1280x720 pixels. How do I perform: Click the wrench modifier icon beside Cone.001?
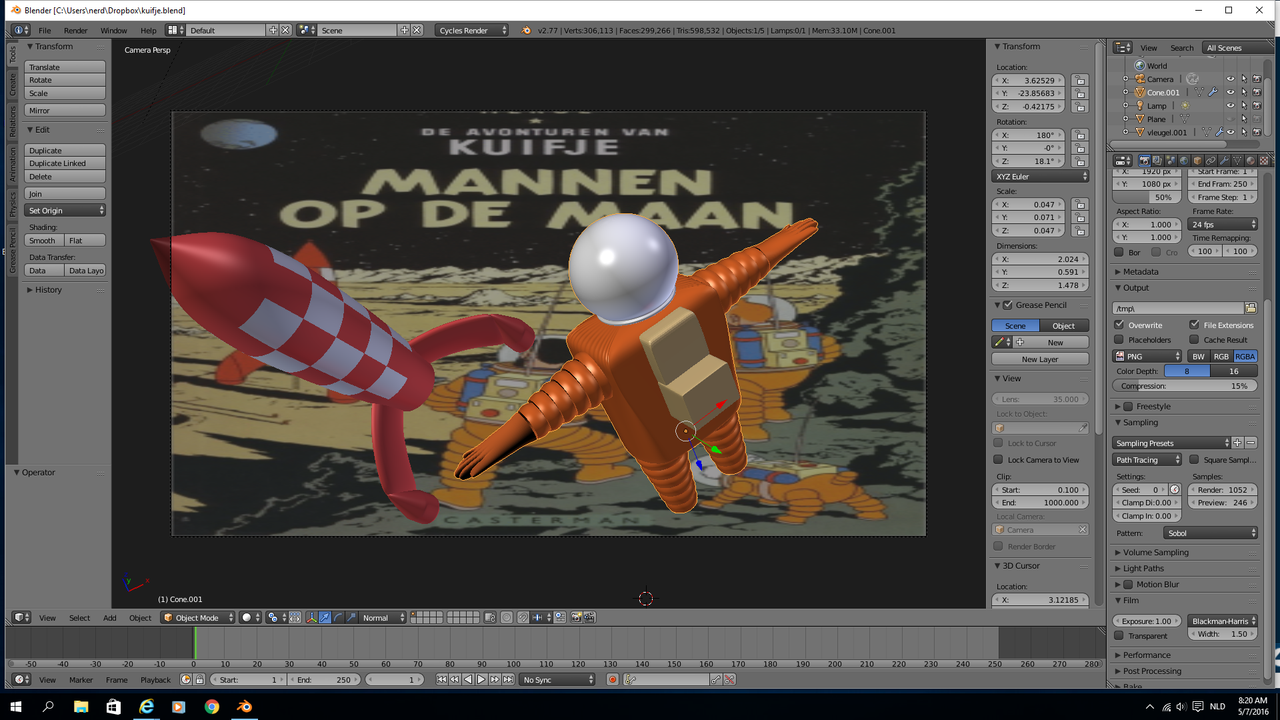click(1213, 92)
